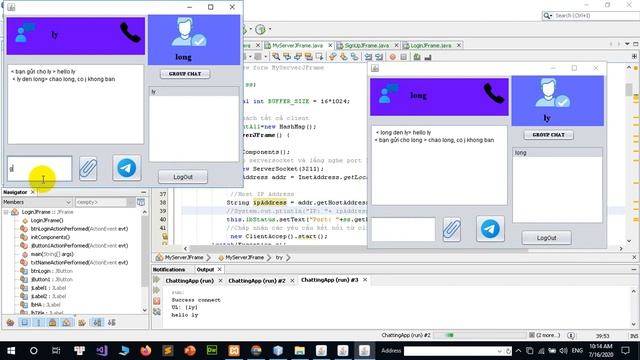Viewport: 640px width, 360px height.
Task: Log out from long's chat window
Action: [x=182, y=177]
